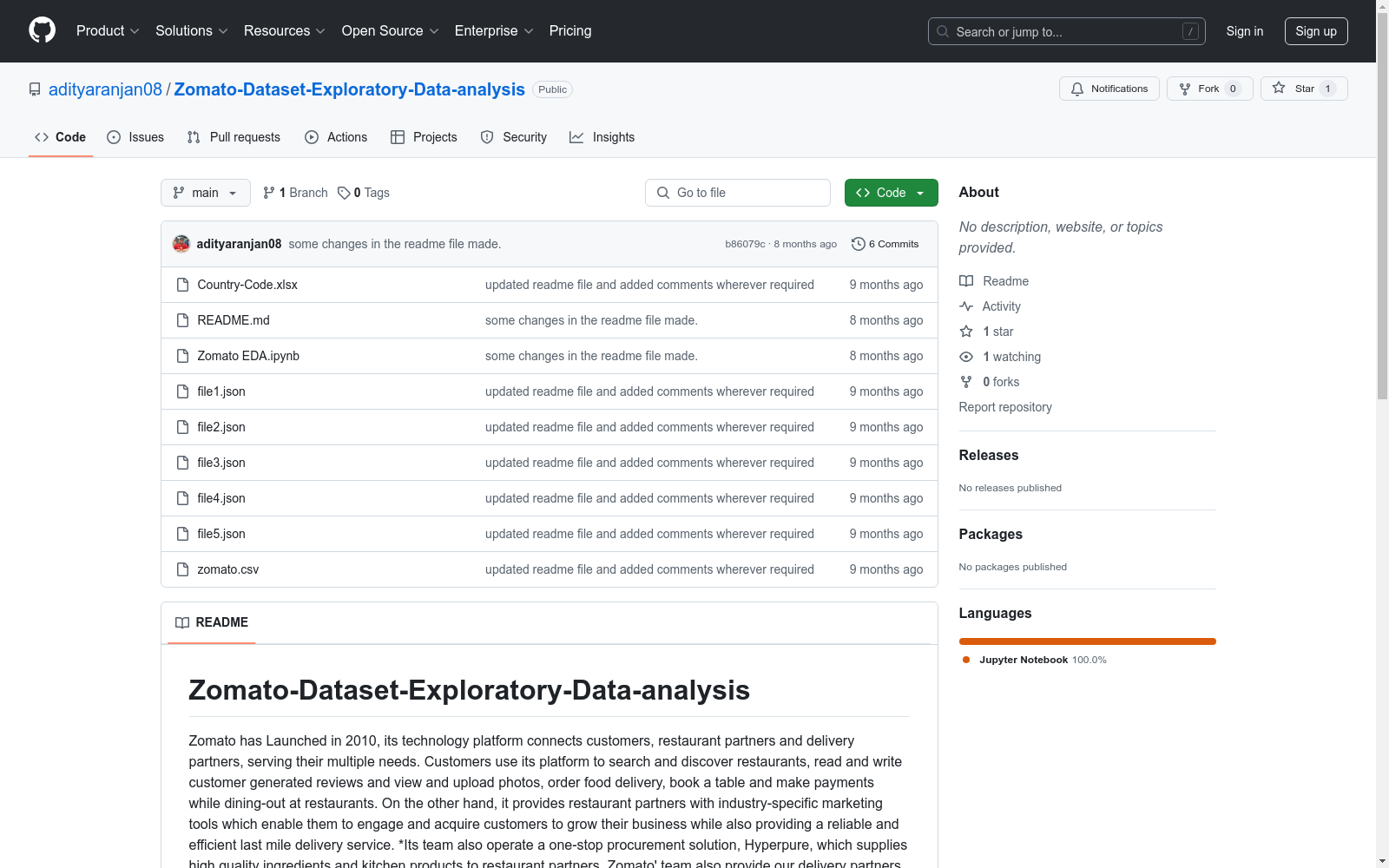Click file icon beside Country-Code.xlsx
The height and width of the screenshot is (868, 1389).
click(x=182, y=285)
